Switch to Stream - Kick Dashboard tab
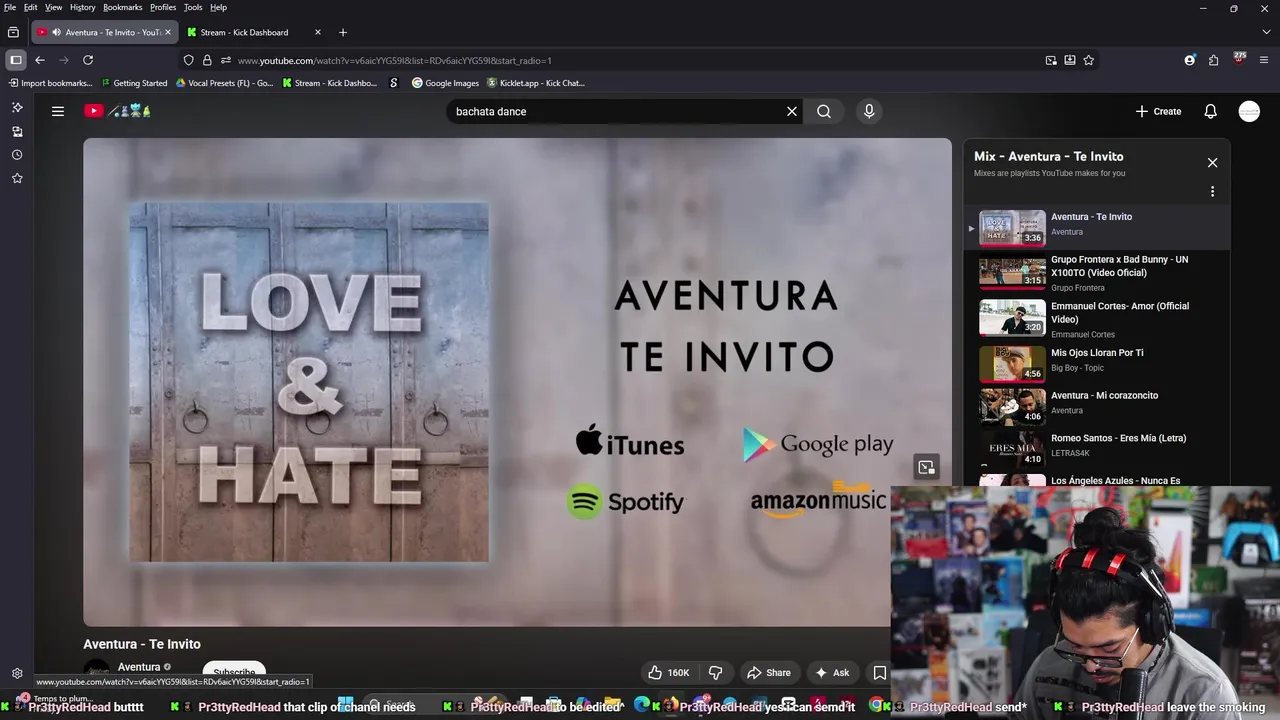 coord(254,32)
